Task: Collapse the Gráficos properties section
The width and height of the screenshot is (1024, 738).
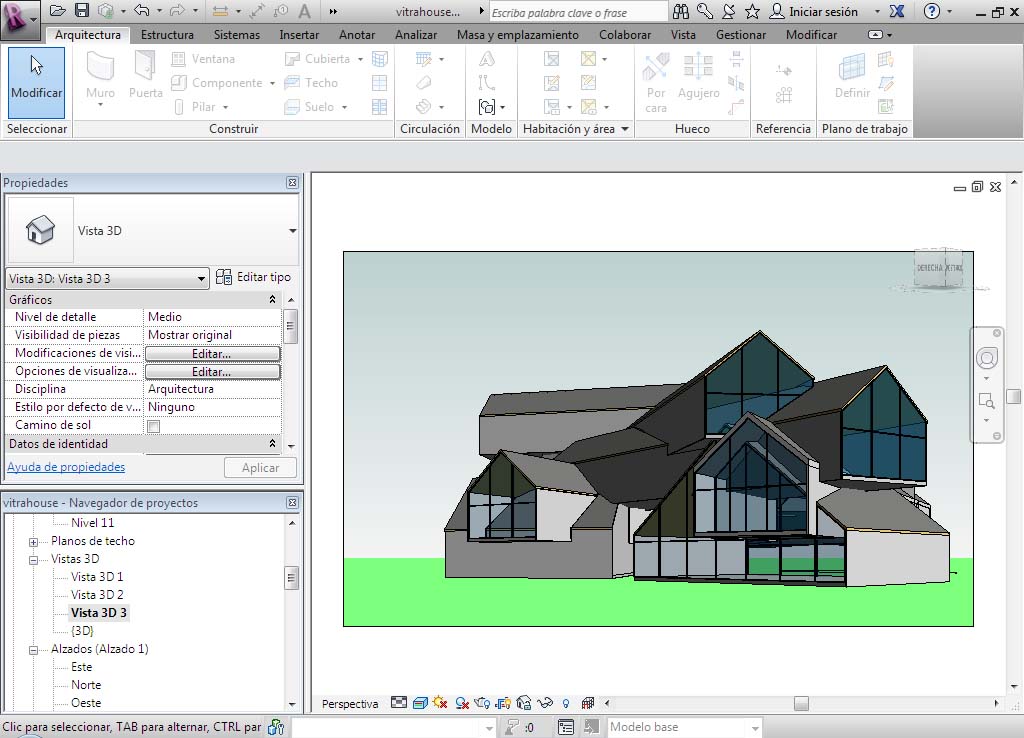Action: click(272, 300)
